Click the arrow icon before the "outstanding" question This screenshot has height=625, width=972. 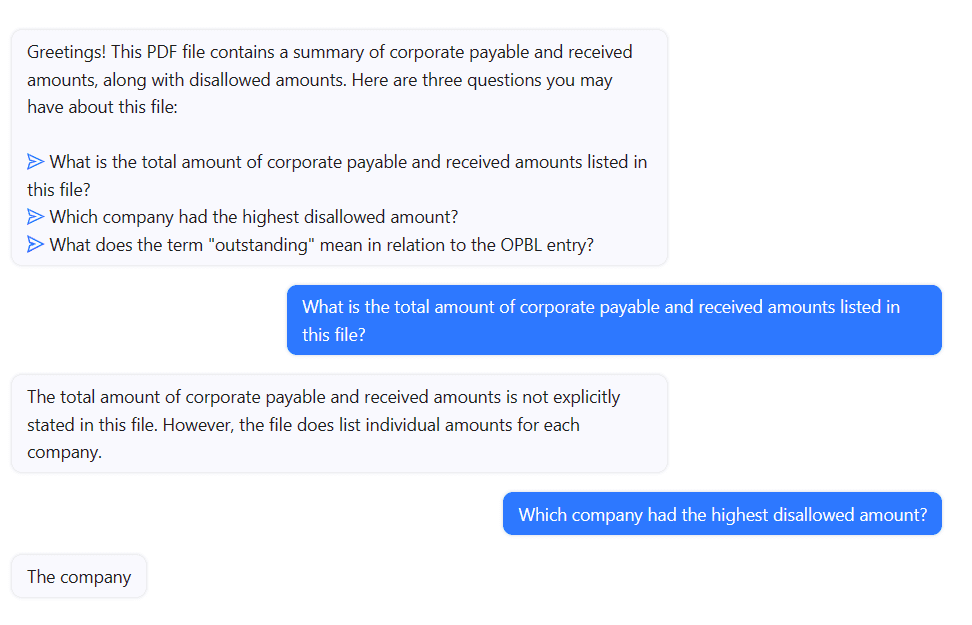(x=36, y=245)
